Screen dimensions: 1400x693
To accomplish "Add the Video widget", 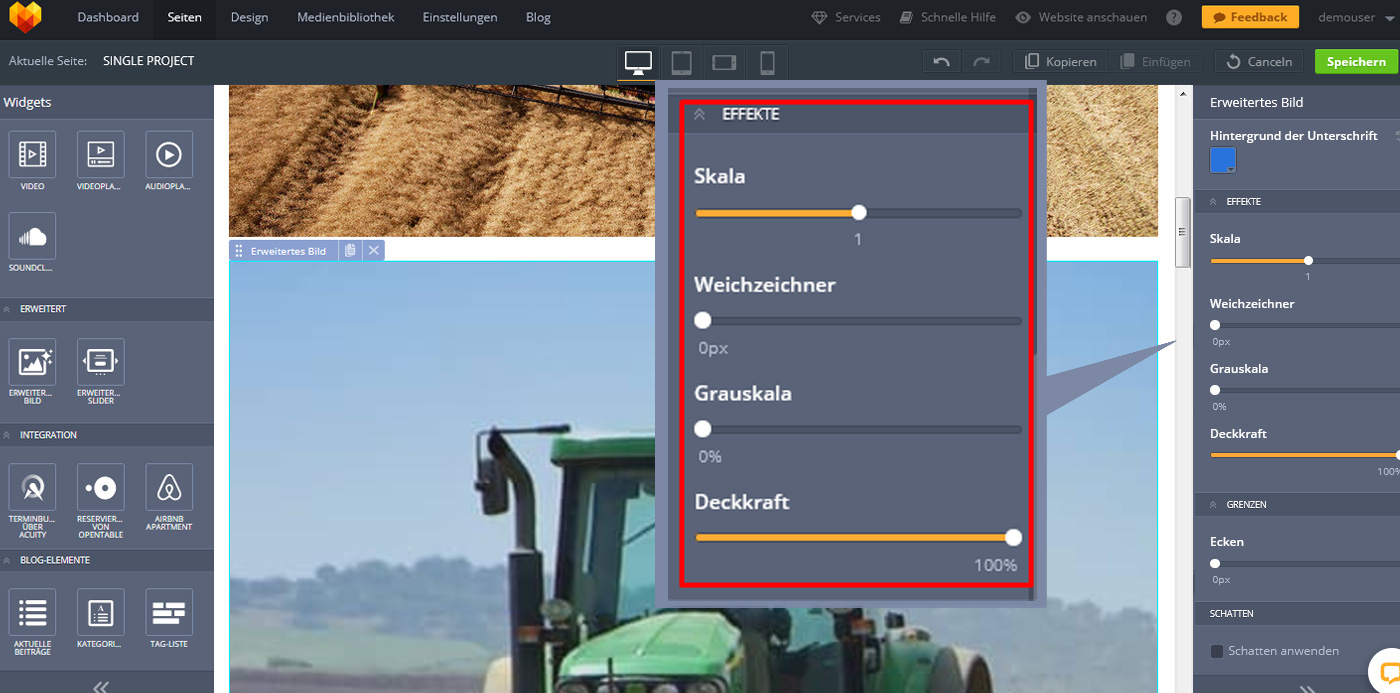I will click(32, 155).
